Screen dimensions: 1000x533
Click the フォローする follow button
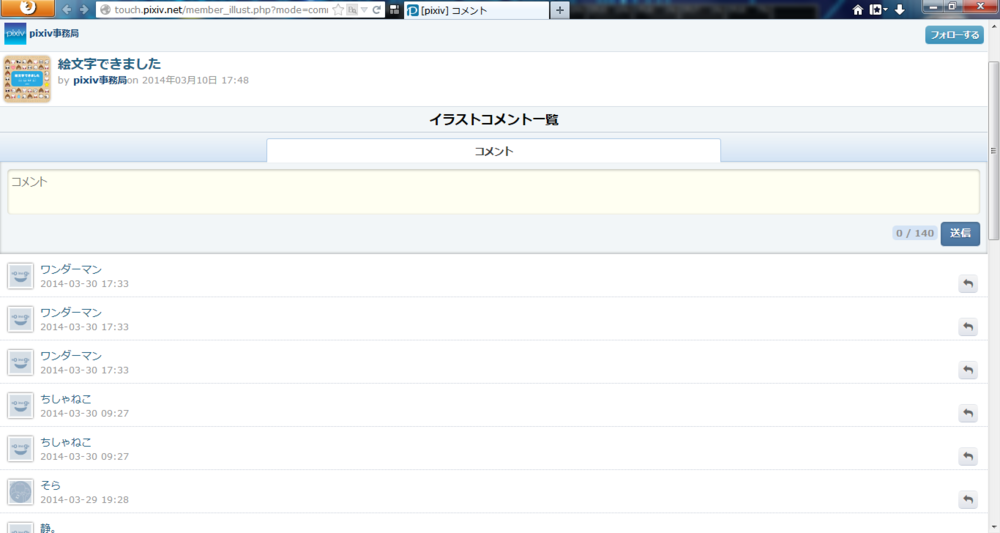coord(954,34)
